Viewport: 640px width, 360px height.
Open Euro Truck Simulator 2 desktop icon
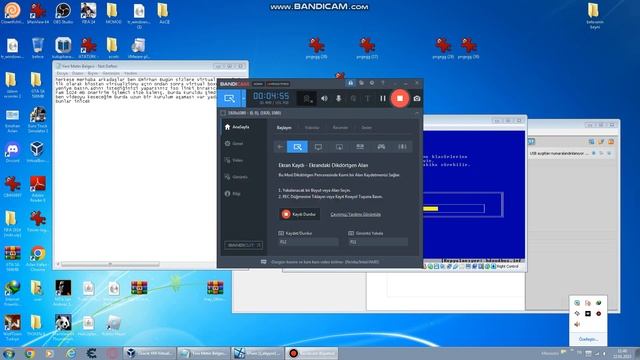38,120
